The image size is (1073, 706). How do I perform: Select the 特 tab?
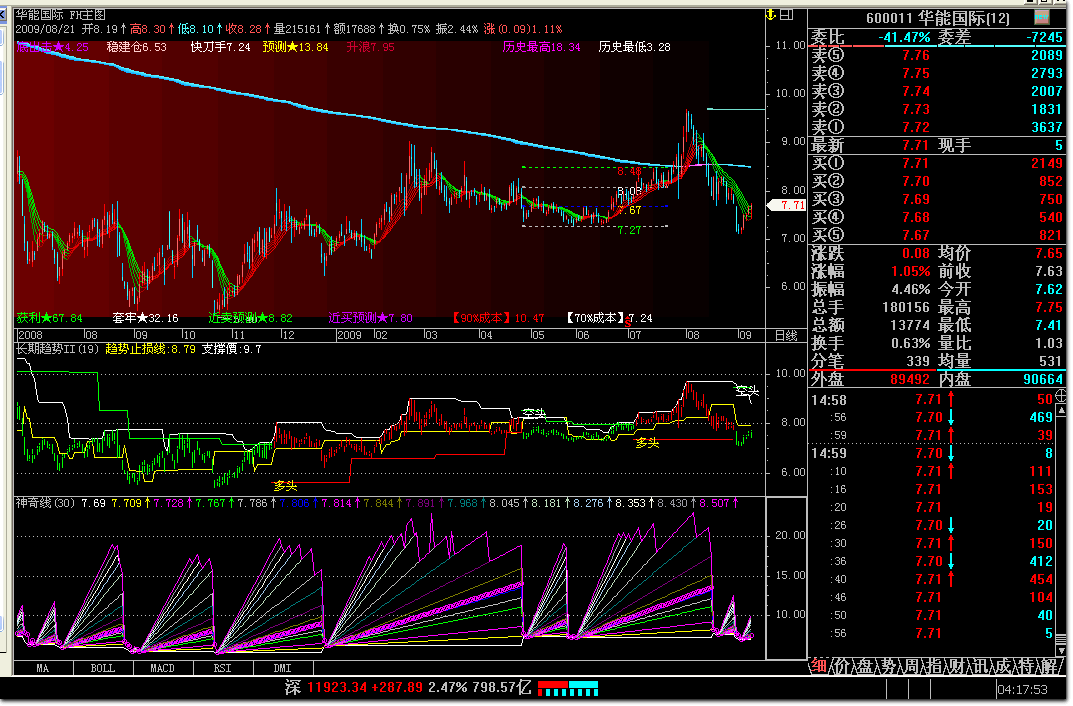[1026, 666]
